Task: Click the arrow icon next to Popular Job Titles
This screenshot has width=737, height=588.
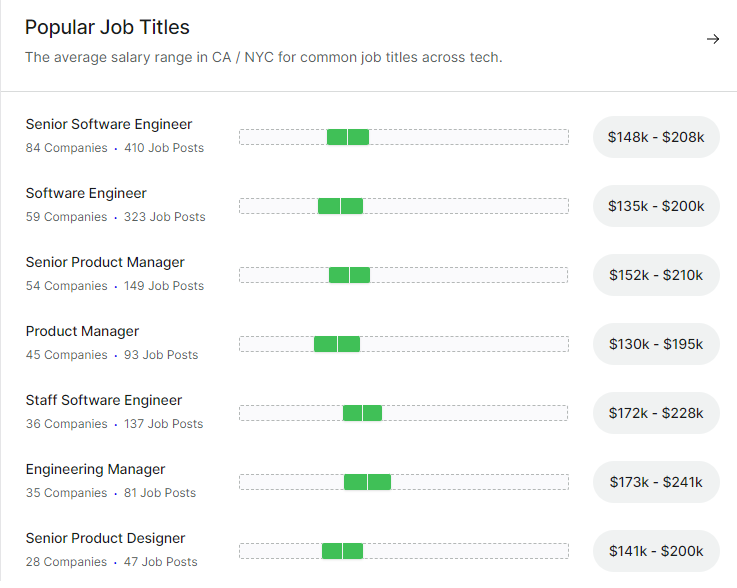Action: coord(713,39)
